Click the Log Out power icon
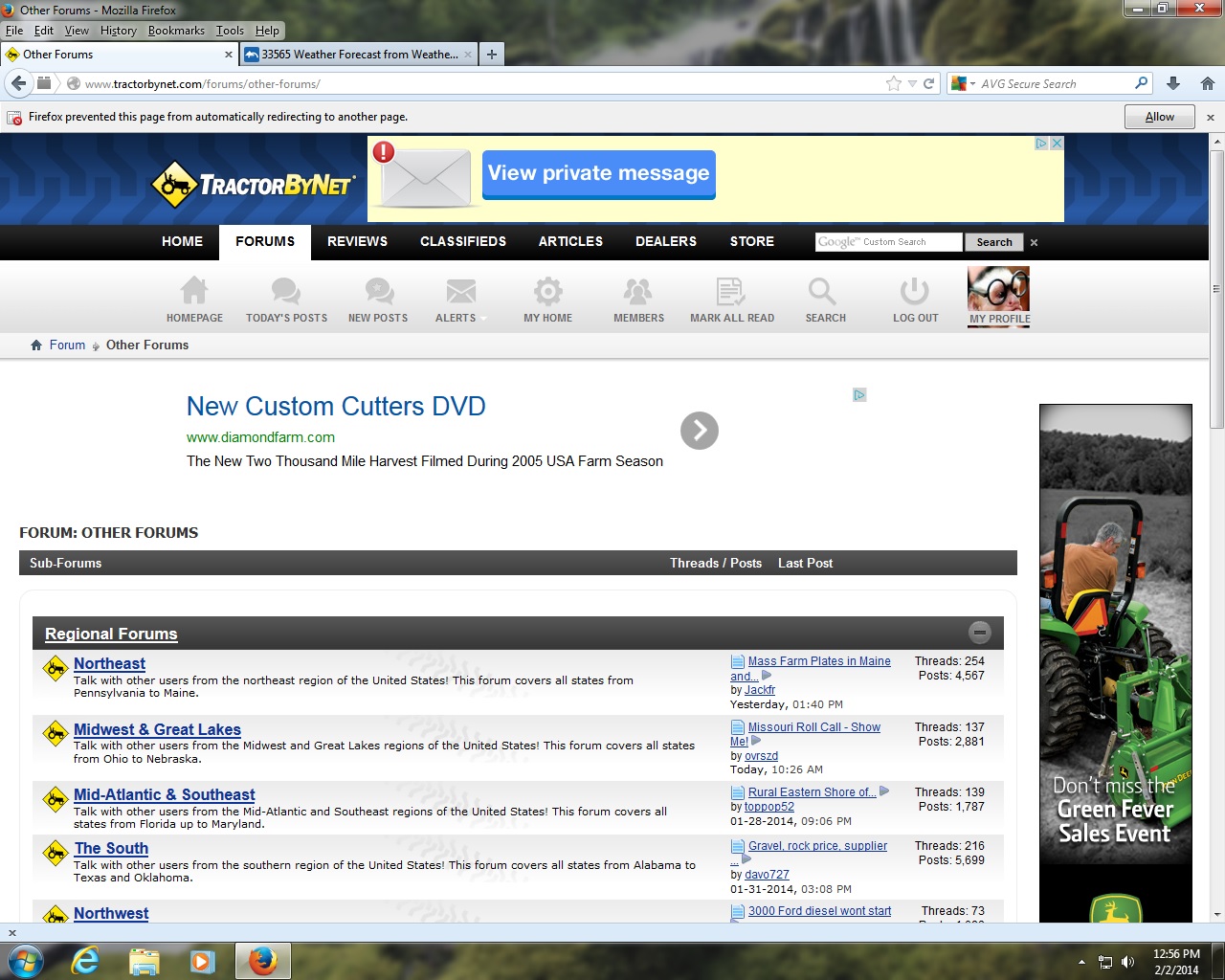 point(915,291)
